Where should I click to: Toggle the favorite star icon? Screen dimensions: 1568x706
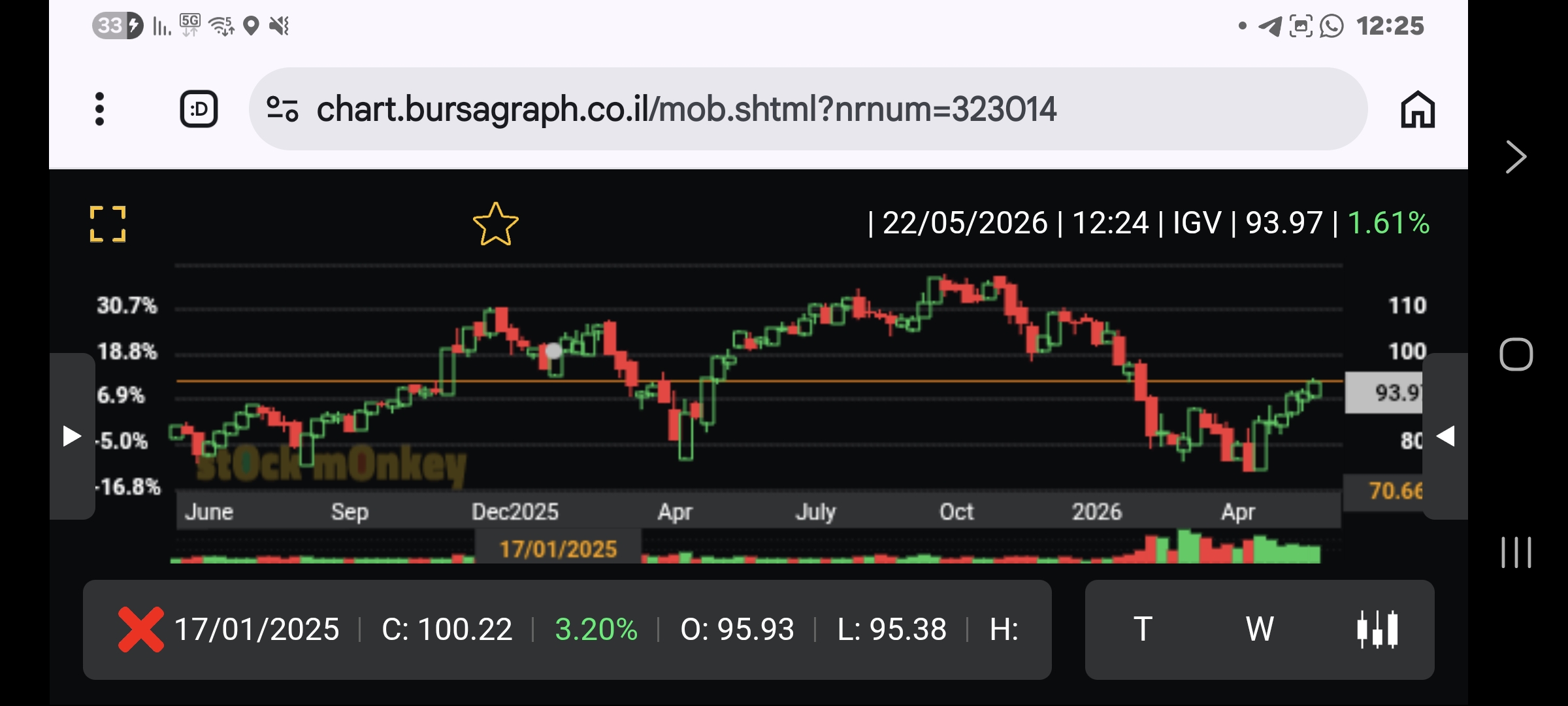496,224
